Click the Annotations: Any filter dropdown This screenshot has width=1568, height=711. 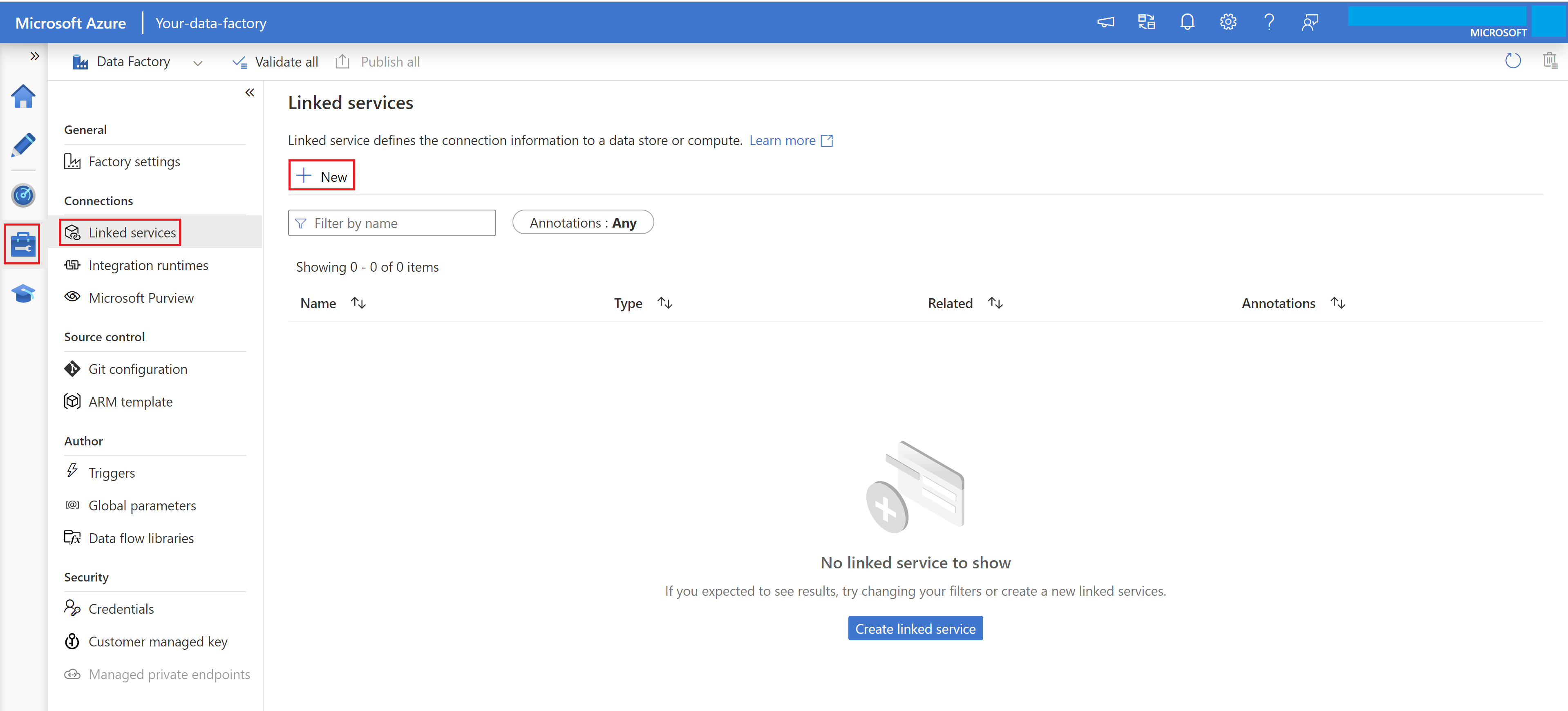583,222
